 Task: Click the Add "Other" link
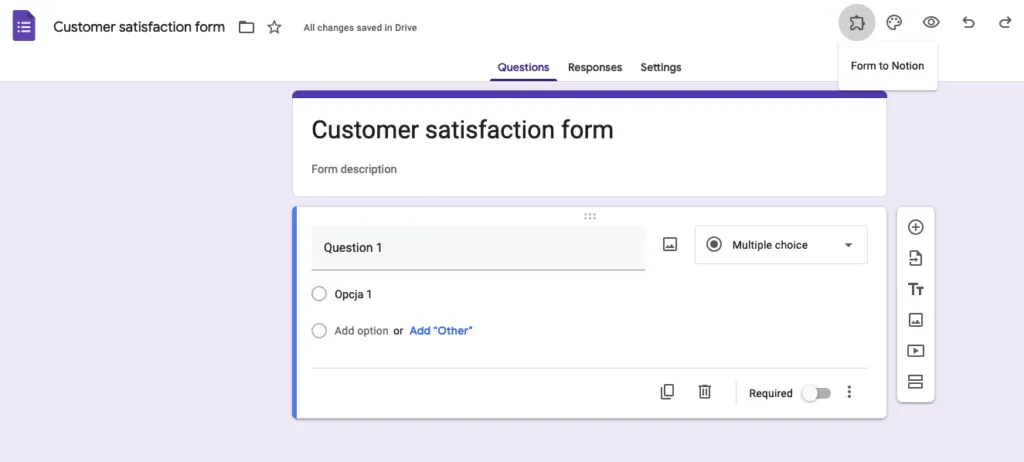[441, 330]
